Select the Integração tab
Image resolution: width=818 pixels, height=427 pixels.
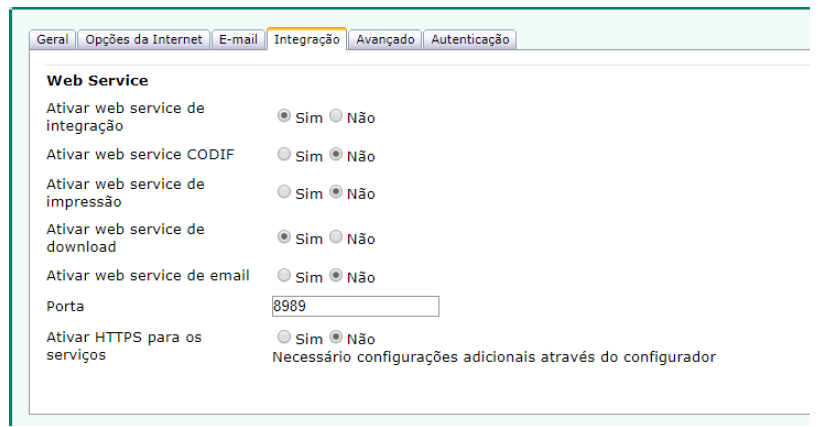(307, 40)
